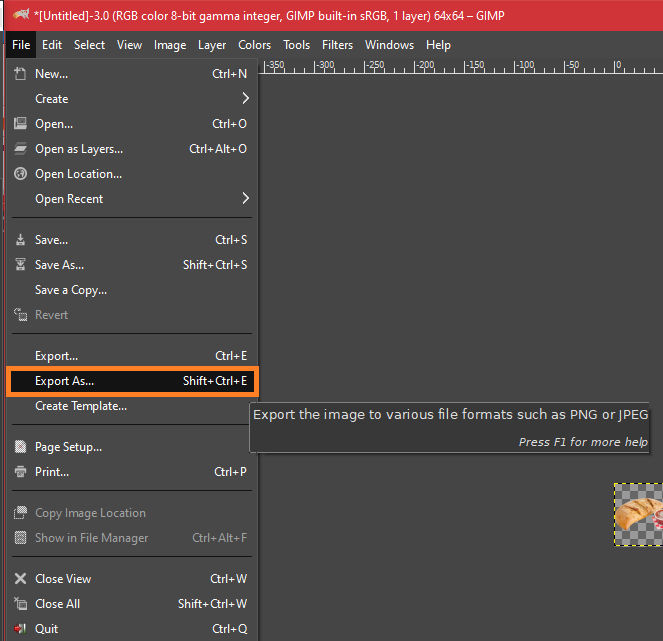This screenshot has height=641, width=663.
Task: Expand the Create submenu arrow
Action: pyautogui.click(x=245, y=99)
